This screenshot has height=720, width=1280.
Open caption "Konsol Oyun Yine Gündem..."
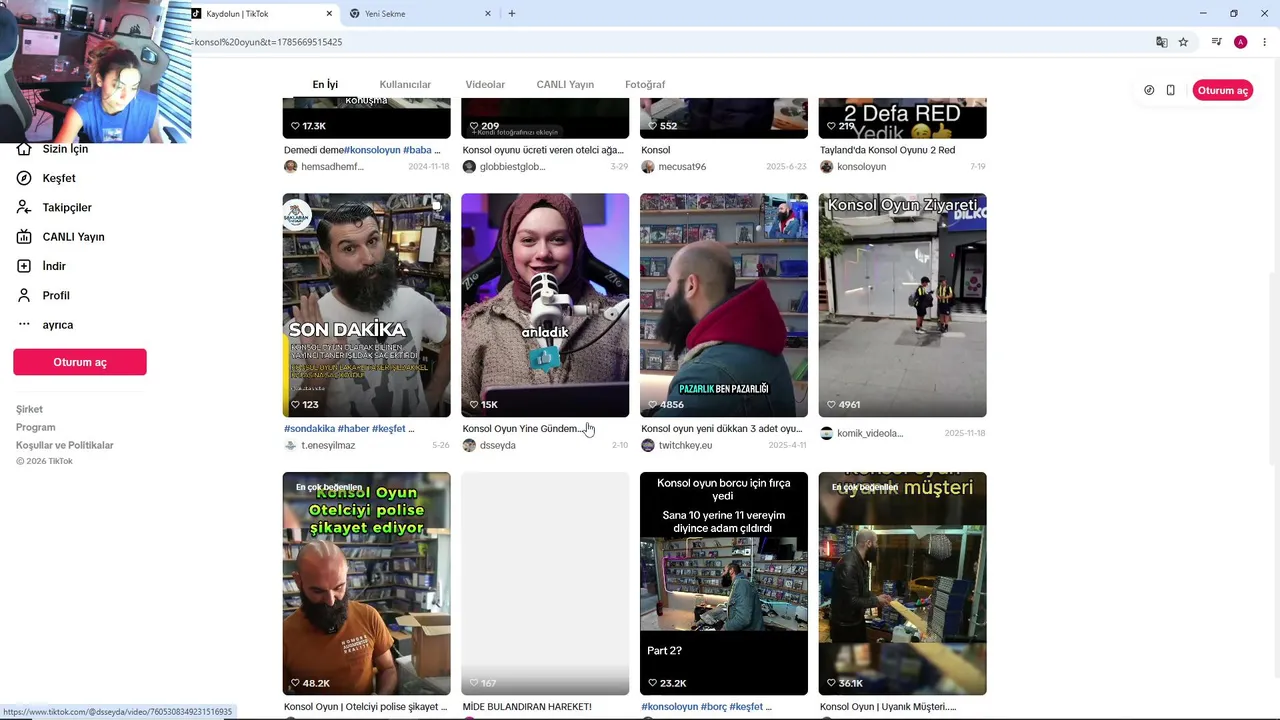[522, 429]
